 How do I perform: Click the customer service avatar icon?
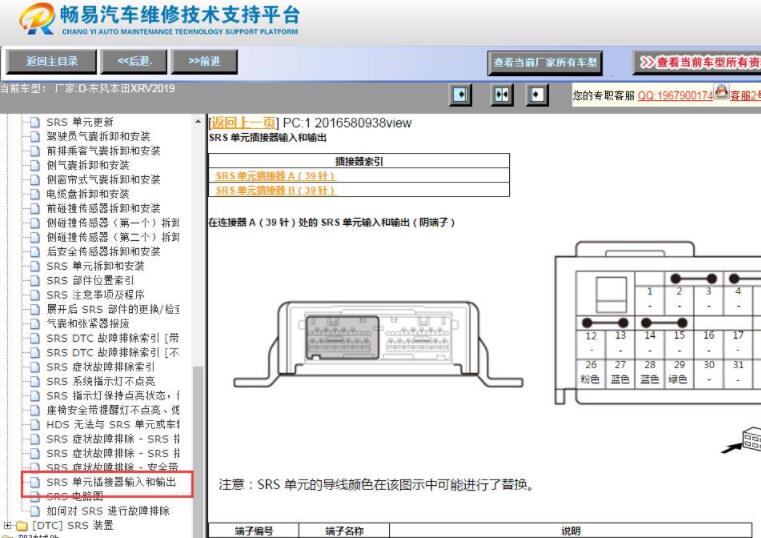click(x=722, y=92)
